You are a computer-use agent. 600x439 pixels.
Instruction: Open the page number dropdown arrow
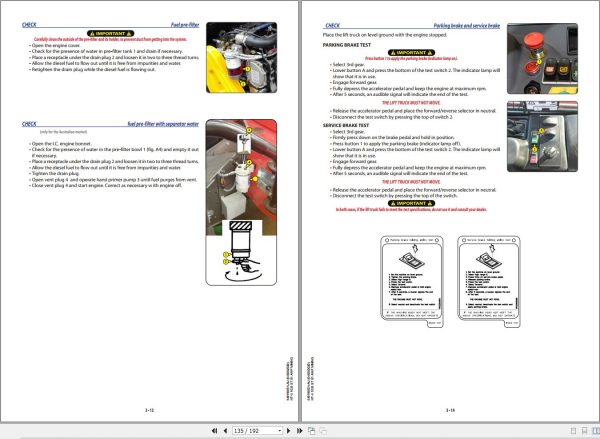pyautogui.click(x=280, y=431)
